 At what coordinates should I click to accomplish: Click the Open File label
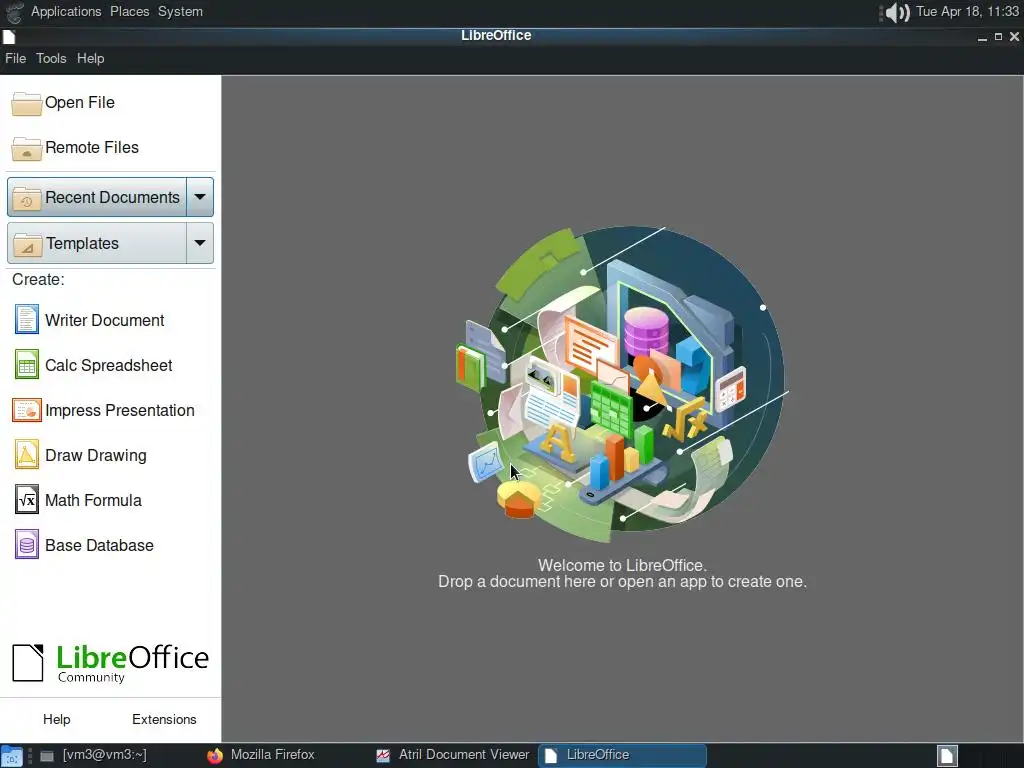[80, 103]
